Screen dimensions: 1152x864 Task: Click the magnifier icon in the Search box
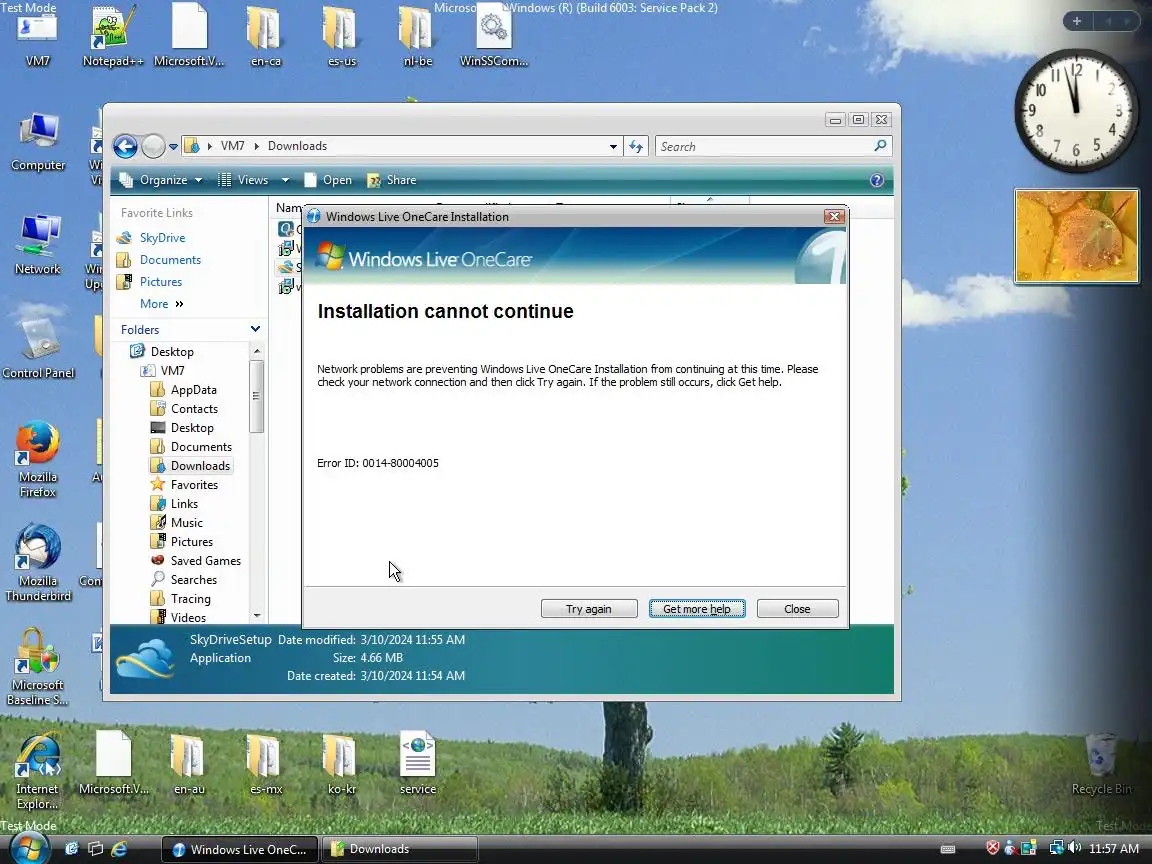(x=880, y=145)
